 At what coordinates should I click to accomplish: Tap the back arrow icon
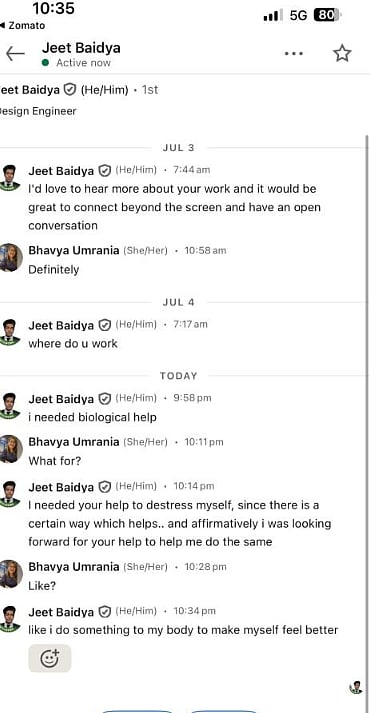pyautogui.click(x=15, y=54)
